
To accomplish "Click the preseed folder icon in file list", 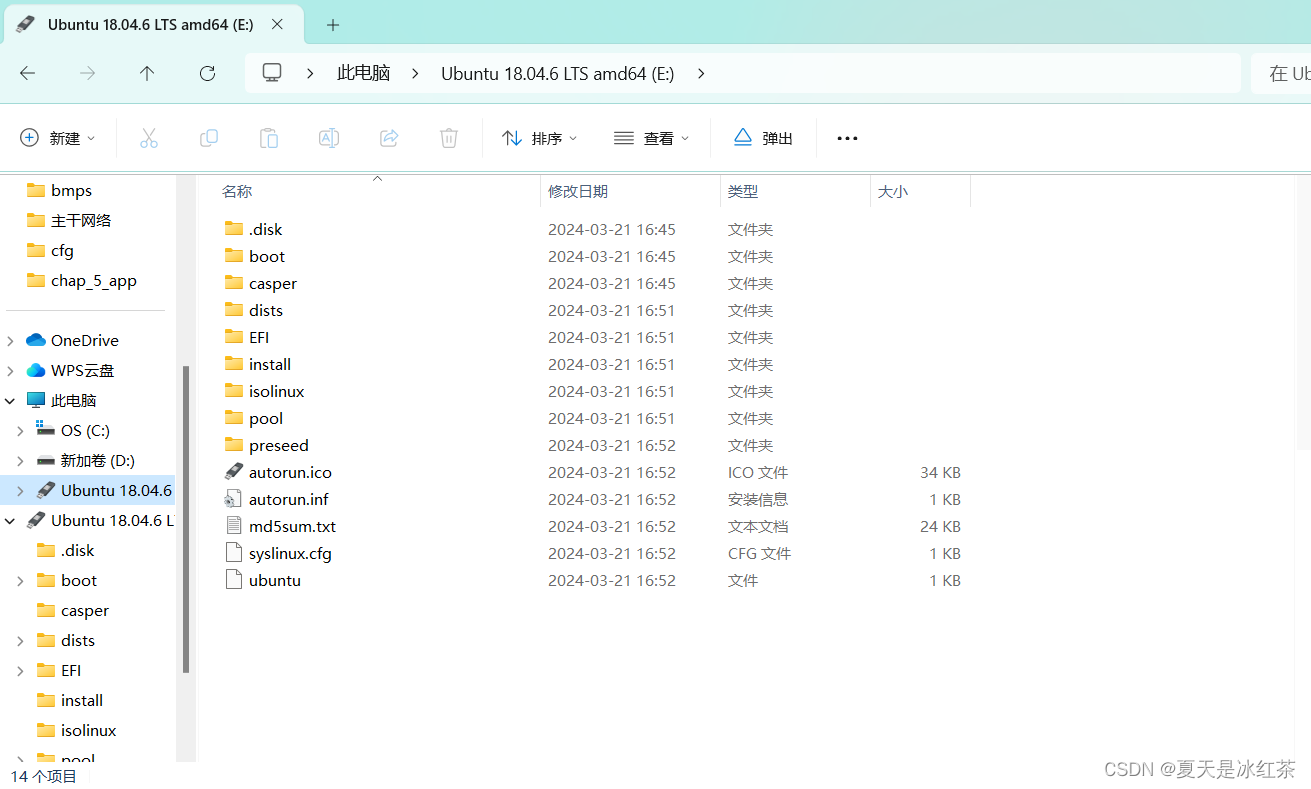I will (234, 445).
